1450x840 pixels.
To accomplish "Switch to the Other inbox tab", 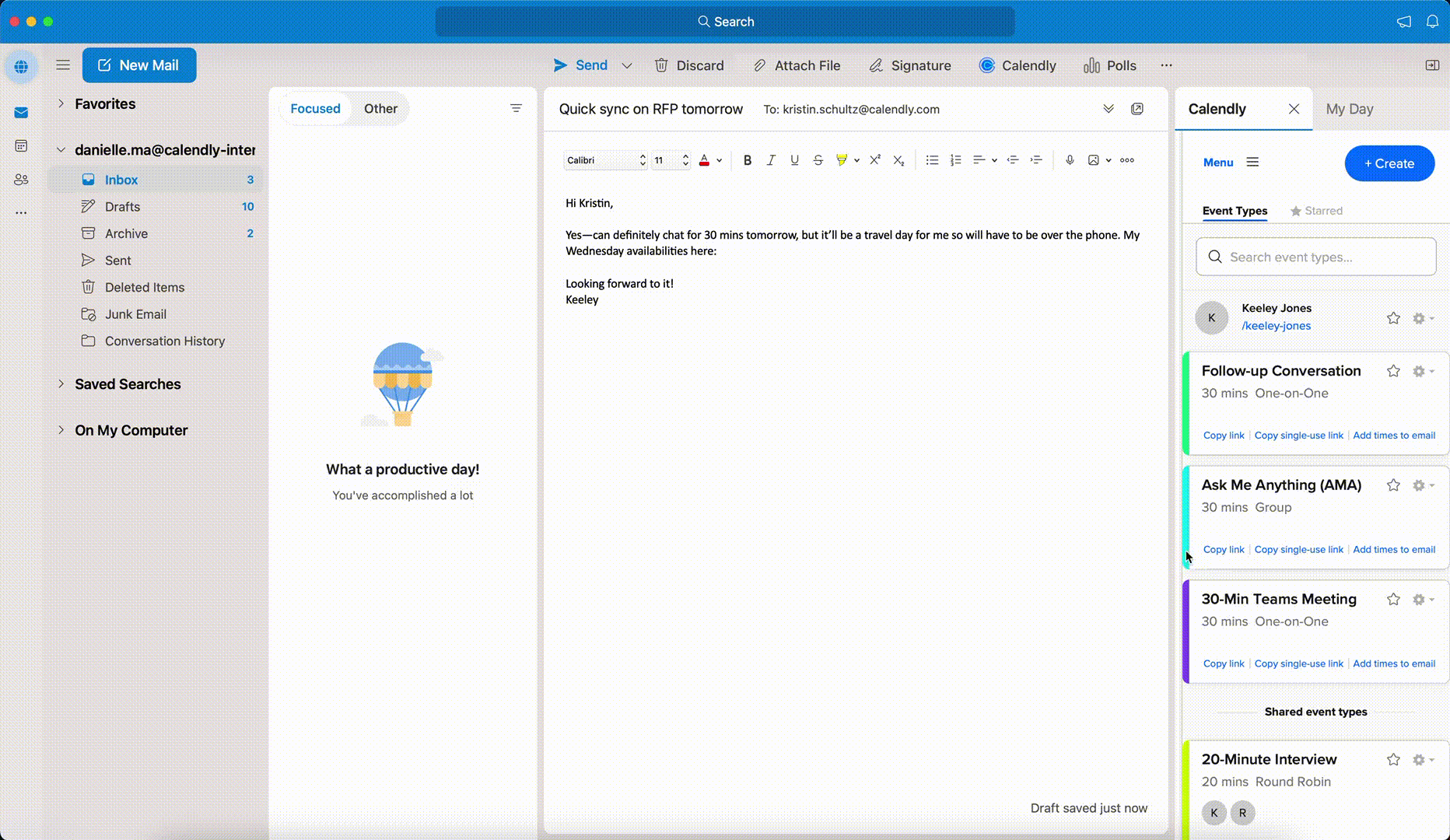I will point(380,109).
